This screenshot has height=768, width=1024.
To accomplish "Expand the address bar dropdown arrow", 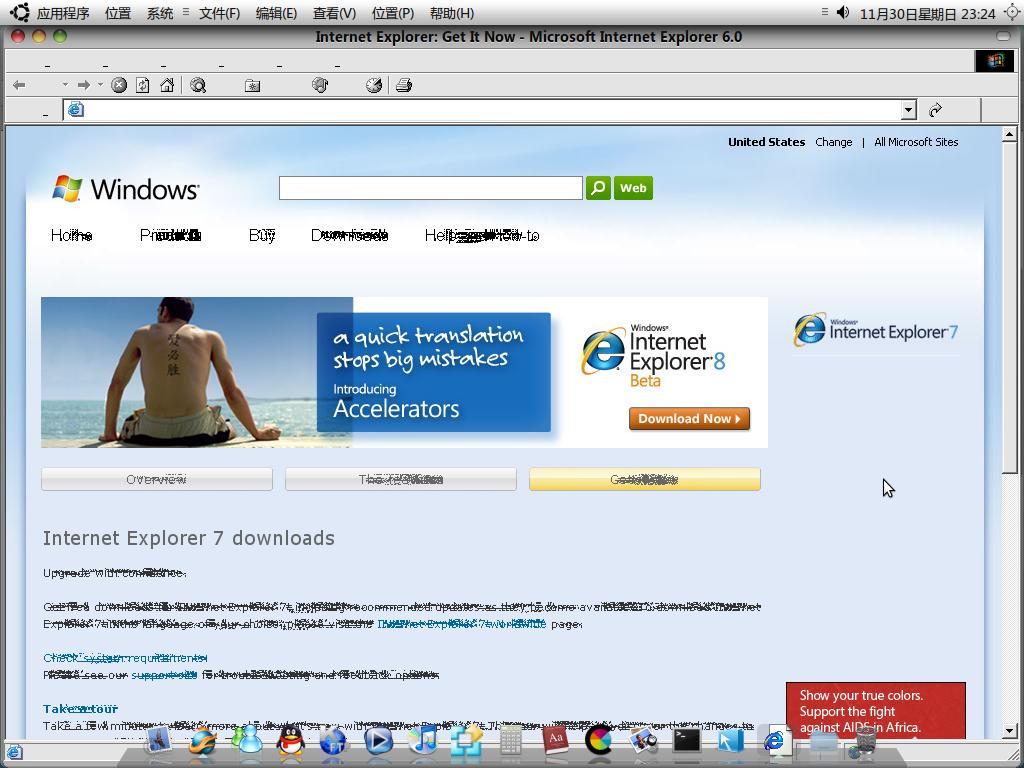I will click(x=908, y=110).
